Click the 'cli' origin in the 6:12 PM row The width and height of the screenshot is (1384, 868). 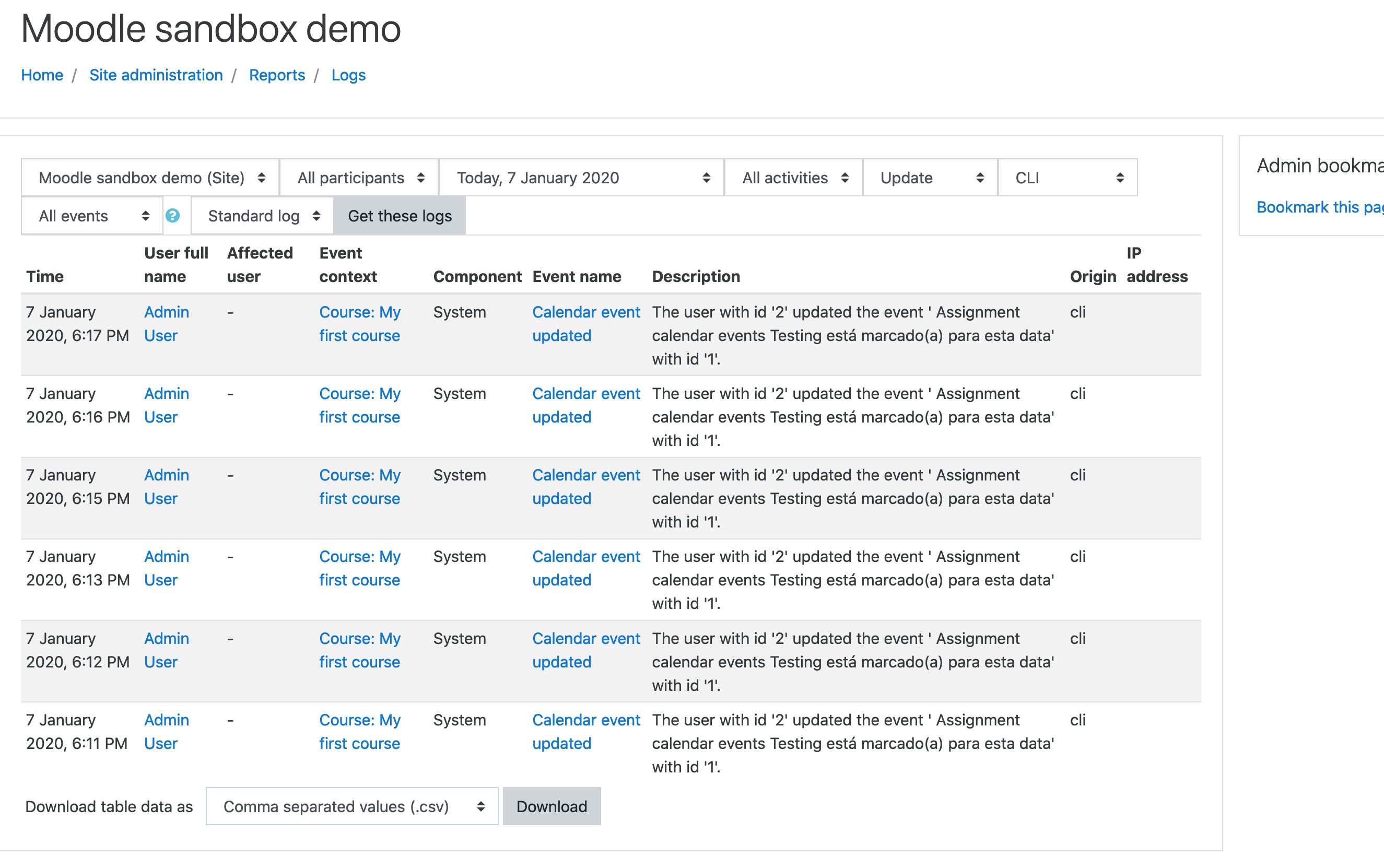(1077, 638)
